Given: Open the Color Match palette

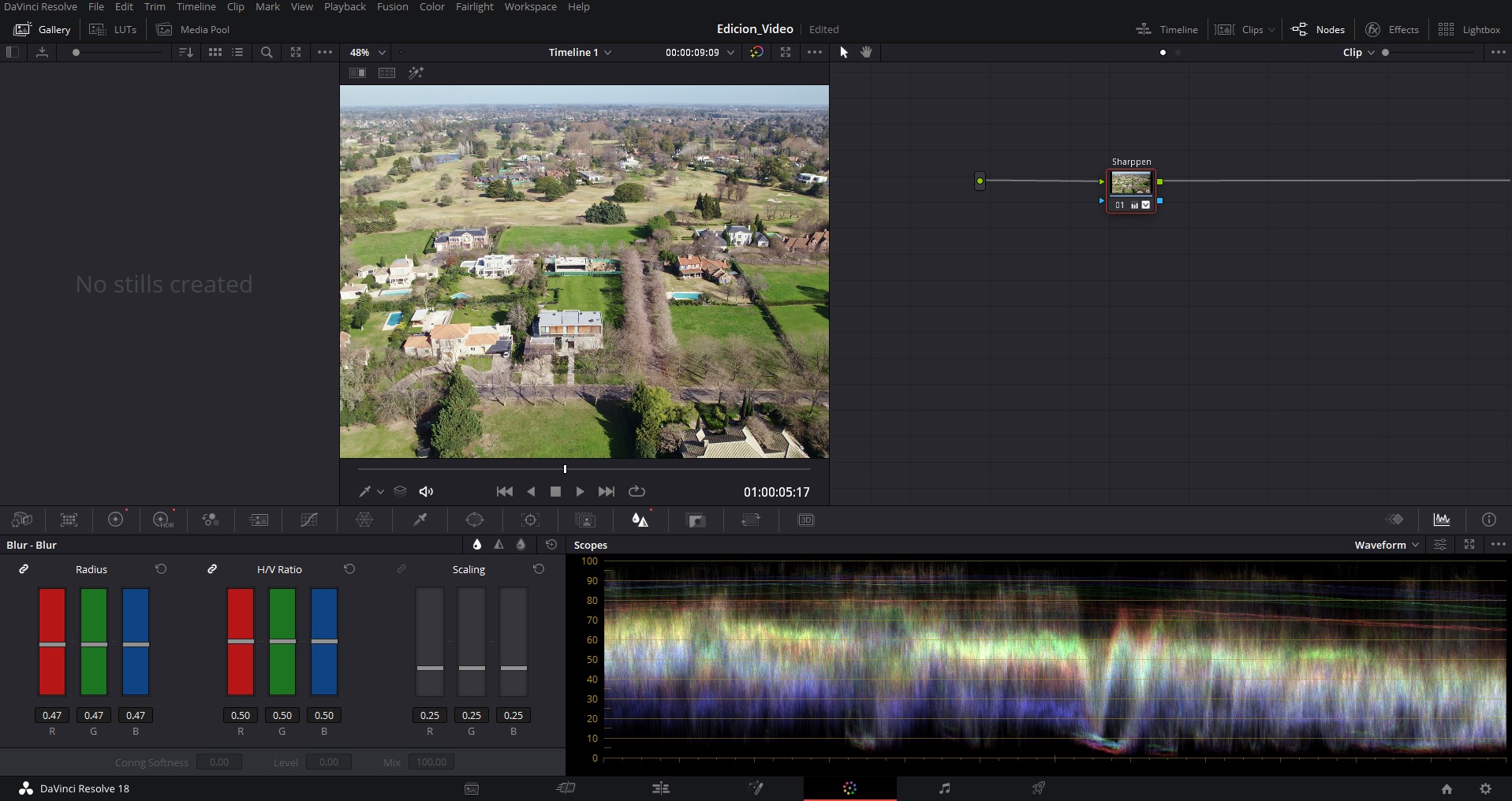Looking at the screenshot, I should (x=69, y=520).
